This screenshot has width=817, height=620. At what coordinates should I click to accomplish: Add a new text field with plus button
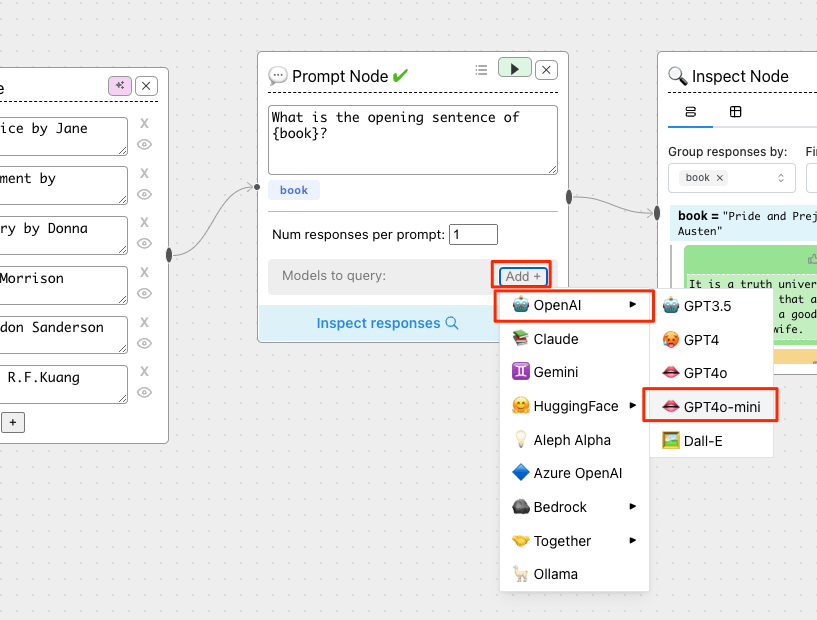pos(13,423)
